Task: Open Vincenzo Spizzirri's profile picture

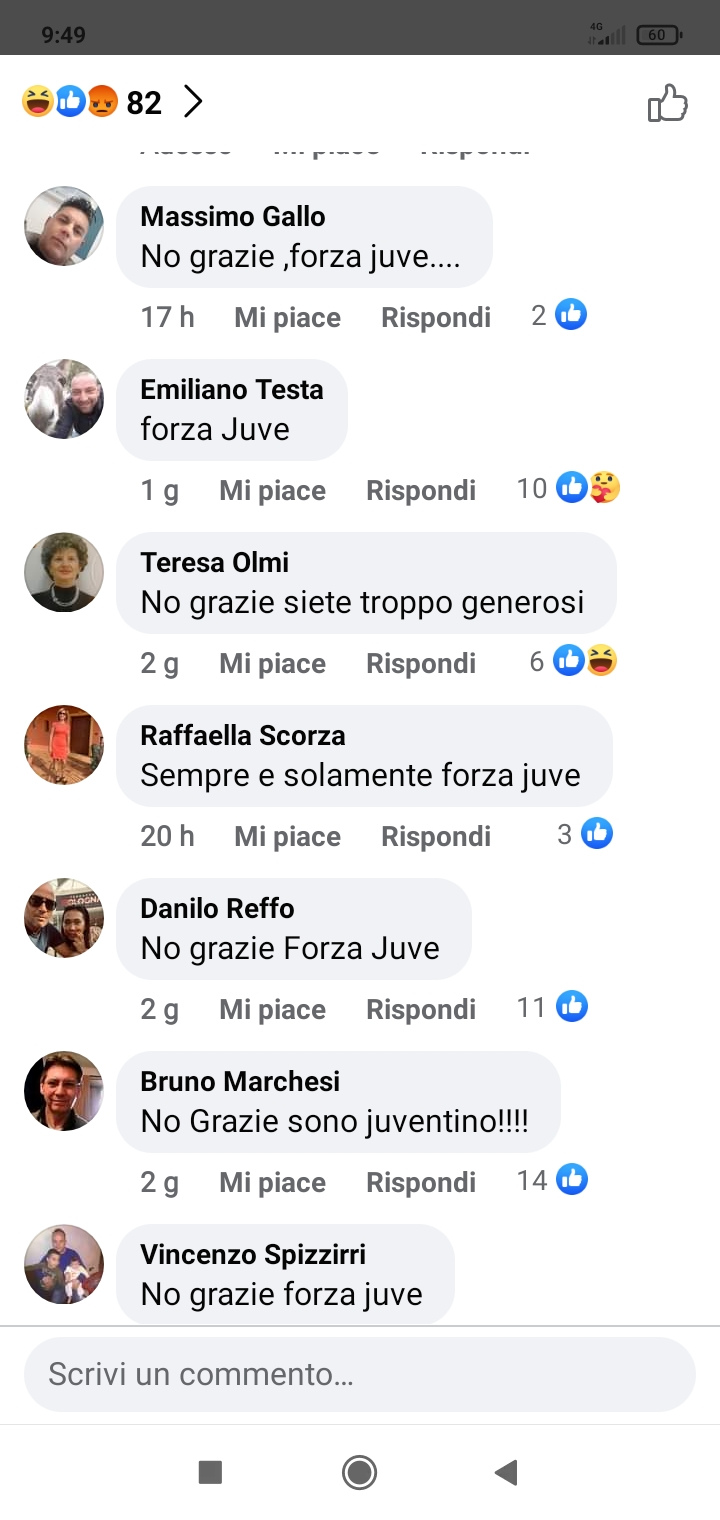Action: coord(64,1264)
